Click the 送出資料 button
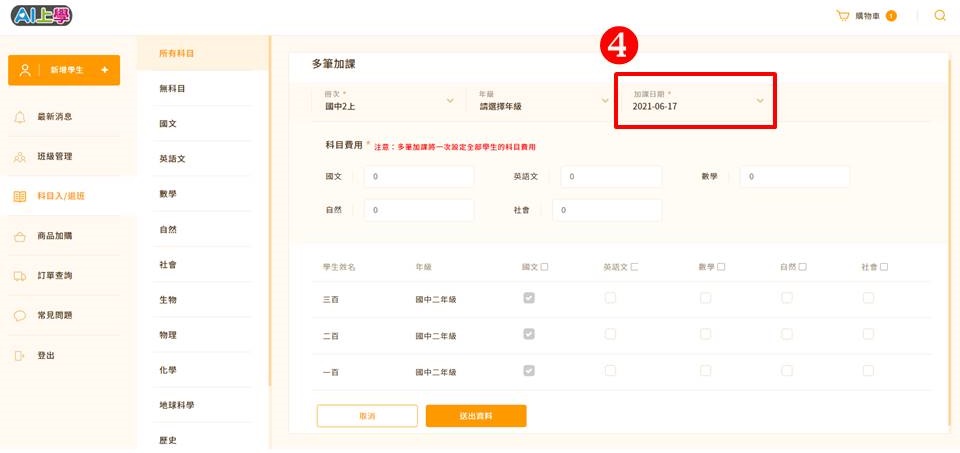 click(476, 416)
